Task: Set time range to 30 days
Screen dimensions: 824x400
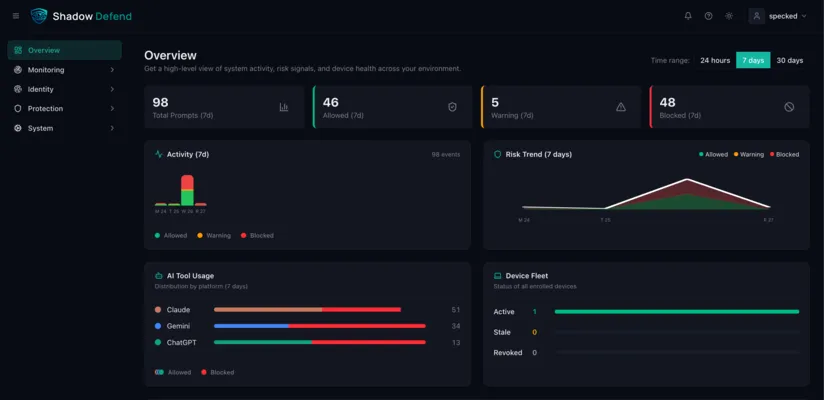Action: point(790,60)
